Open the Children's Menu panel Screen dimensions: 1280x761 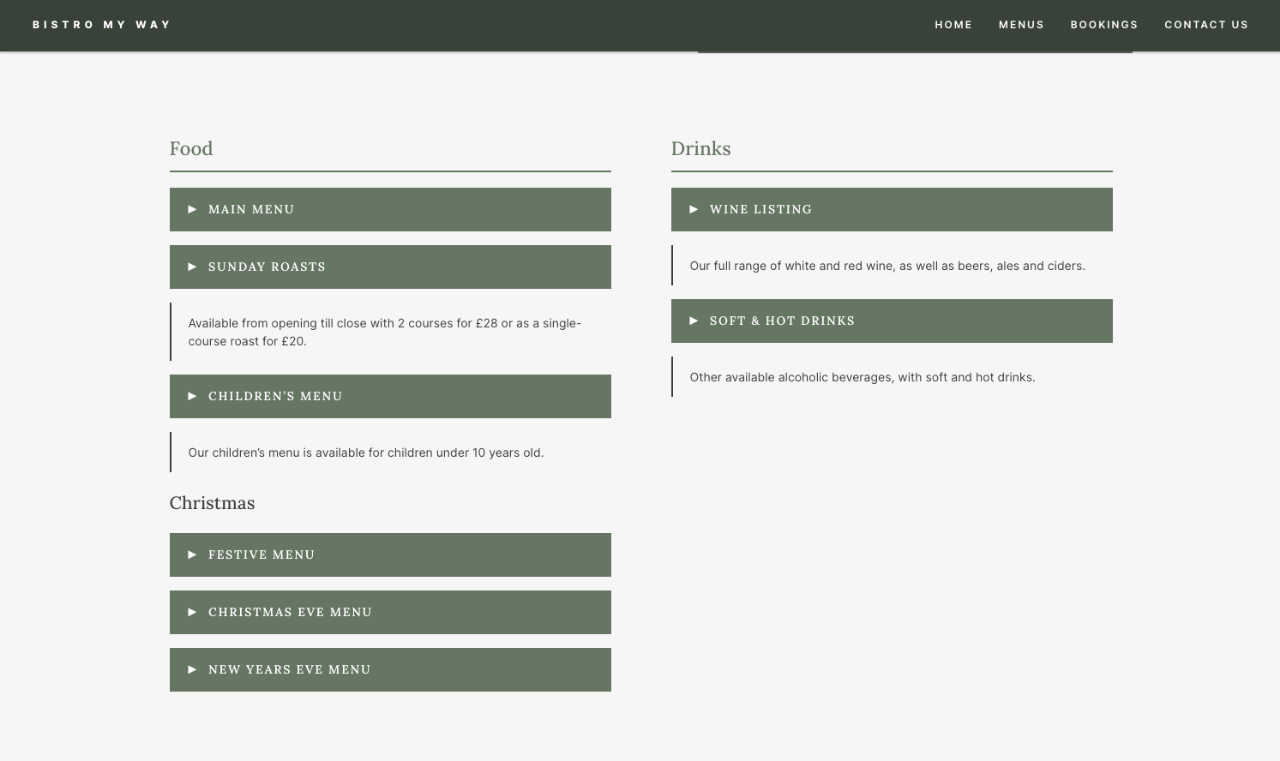click(390, 397)
